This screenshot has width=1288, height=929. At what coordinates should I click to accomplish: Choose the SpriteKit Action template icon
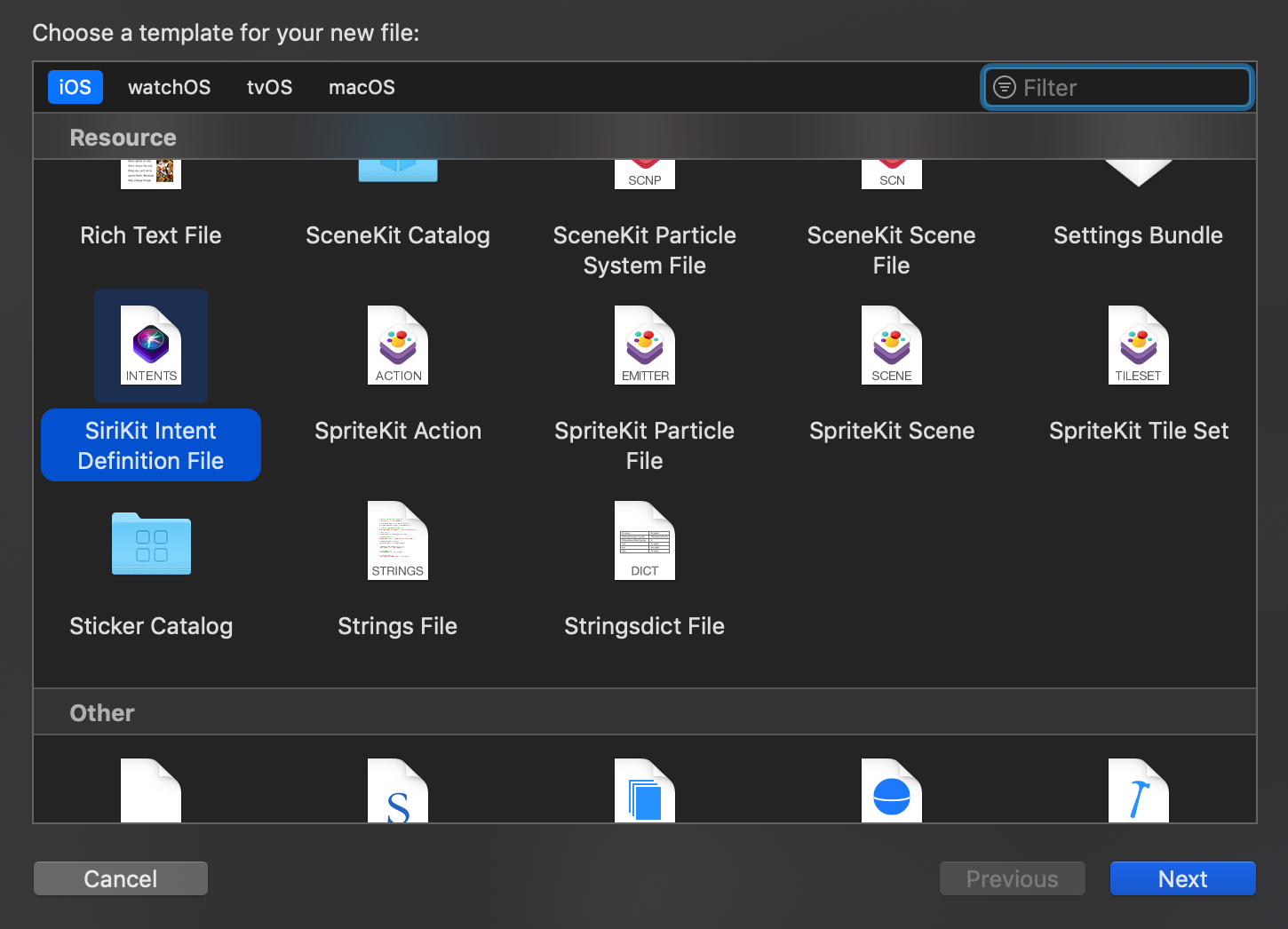[398, 345]
